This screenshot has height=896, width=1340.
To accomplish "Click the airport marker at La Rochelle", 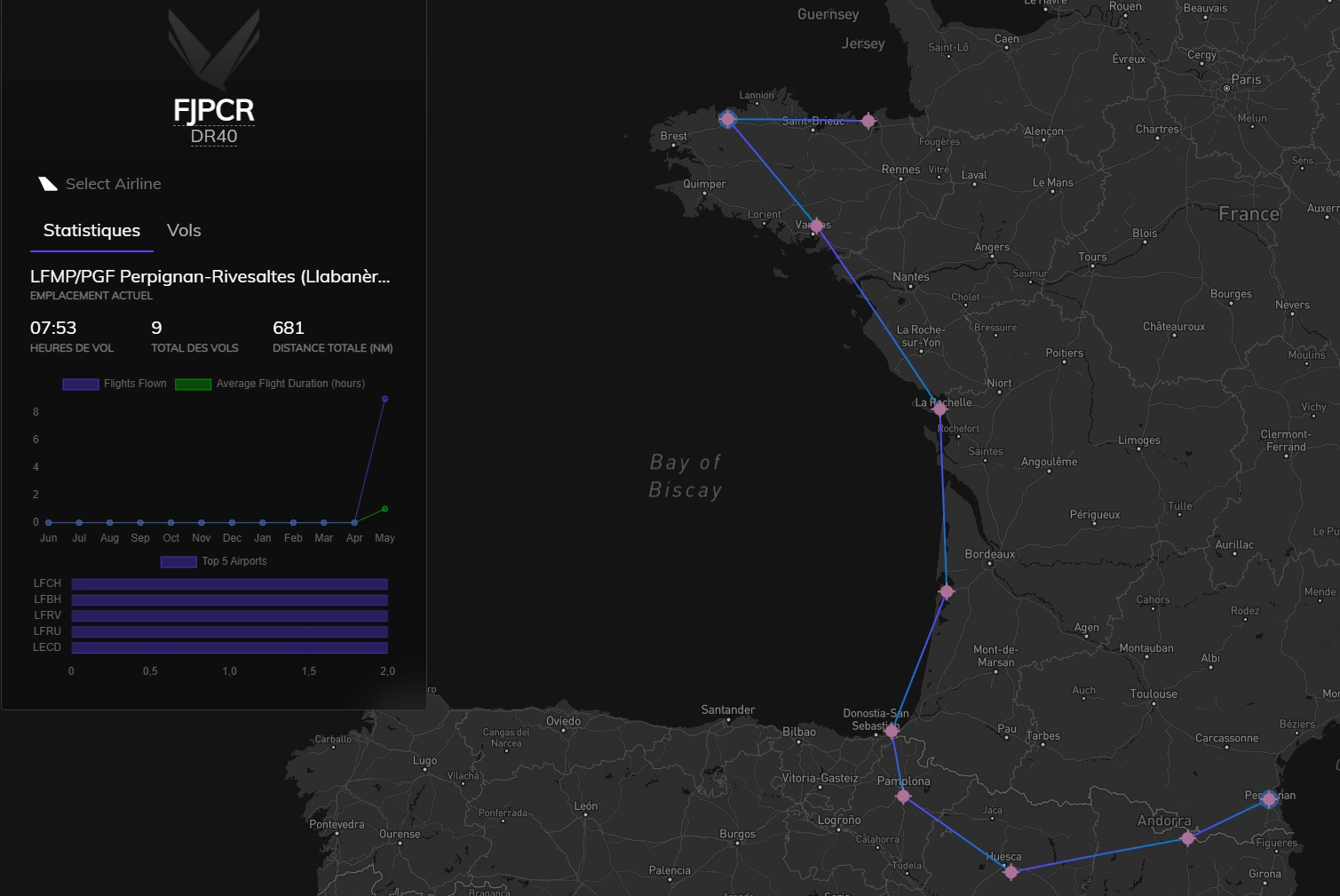I will (940, 409).
